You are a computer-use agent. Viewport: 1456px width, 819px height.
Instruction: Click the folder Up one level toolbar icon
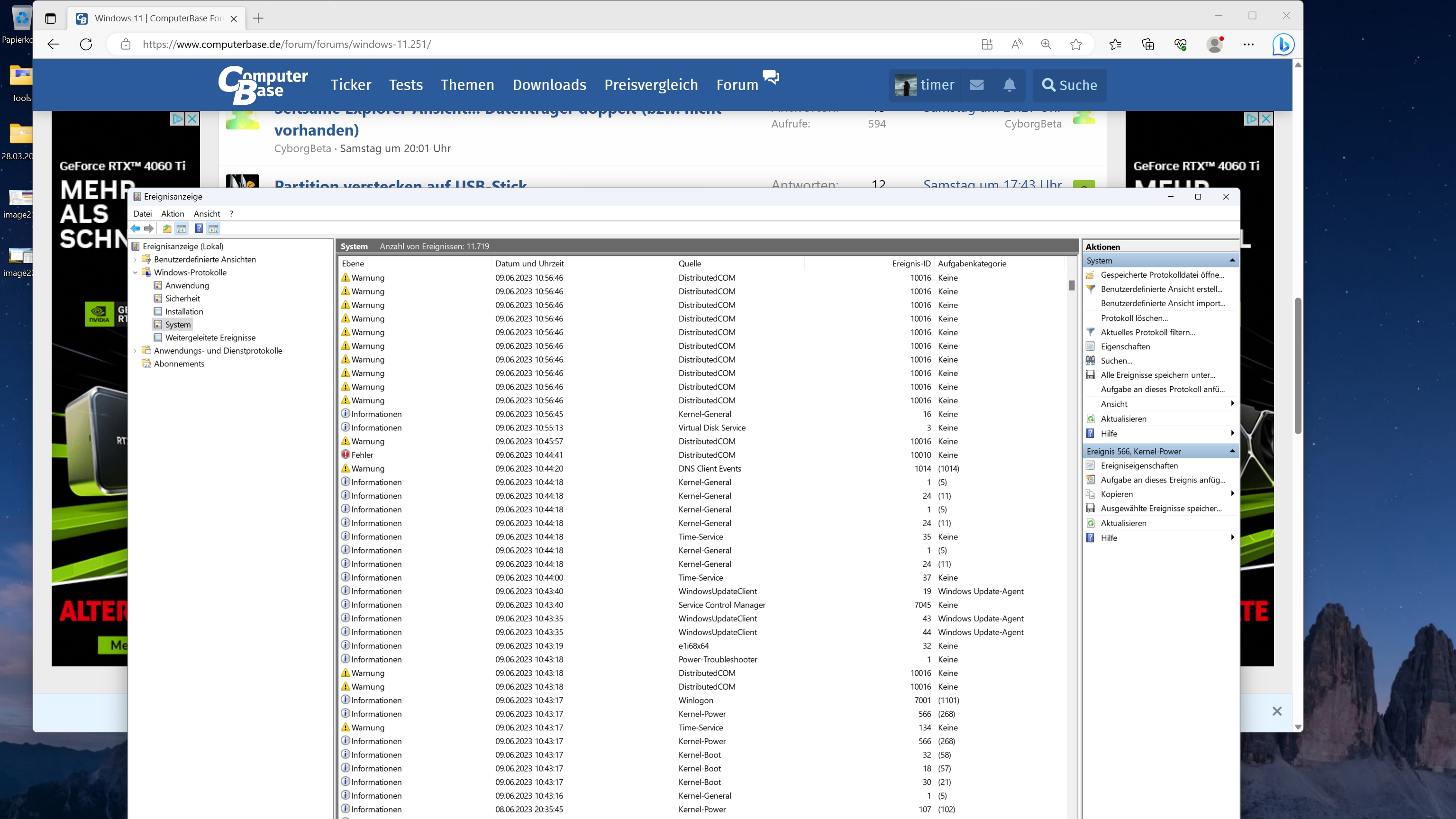[x=167, y=228]
